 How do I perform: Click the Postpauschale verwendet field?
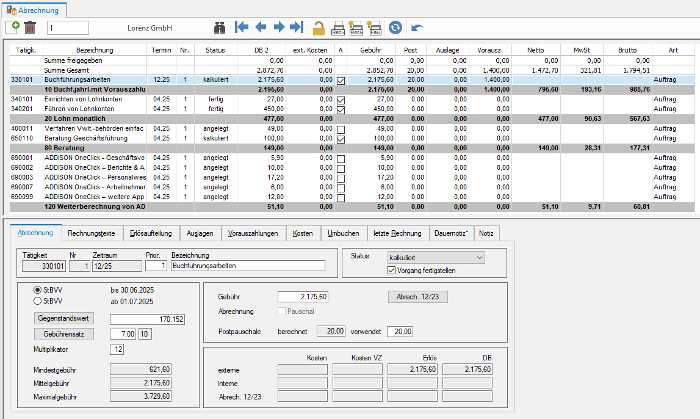(x=400, y=332)
